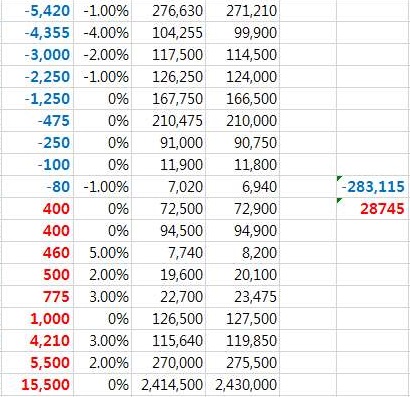Click the 117,500 cell
This screenshot has width=410, height=397.
click(168, 55)
